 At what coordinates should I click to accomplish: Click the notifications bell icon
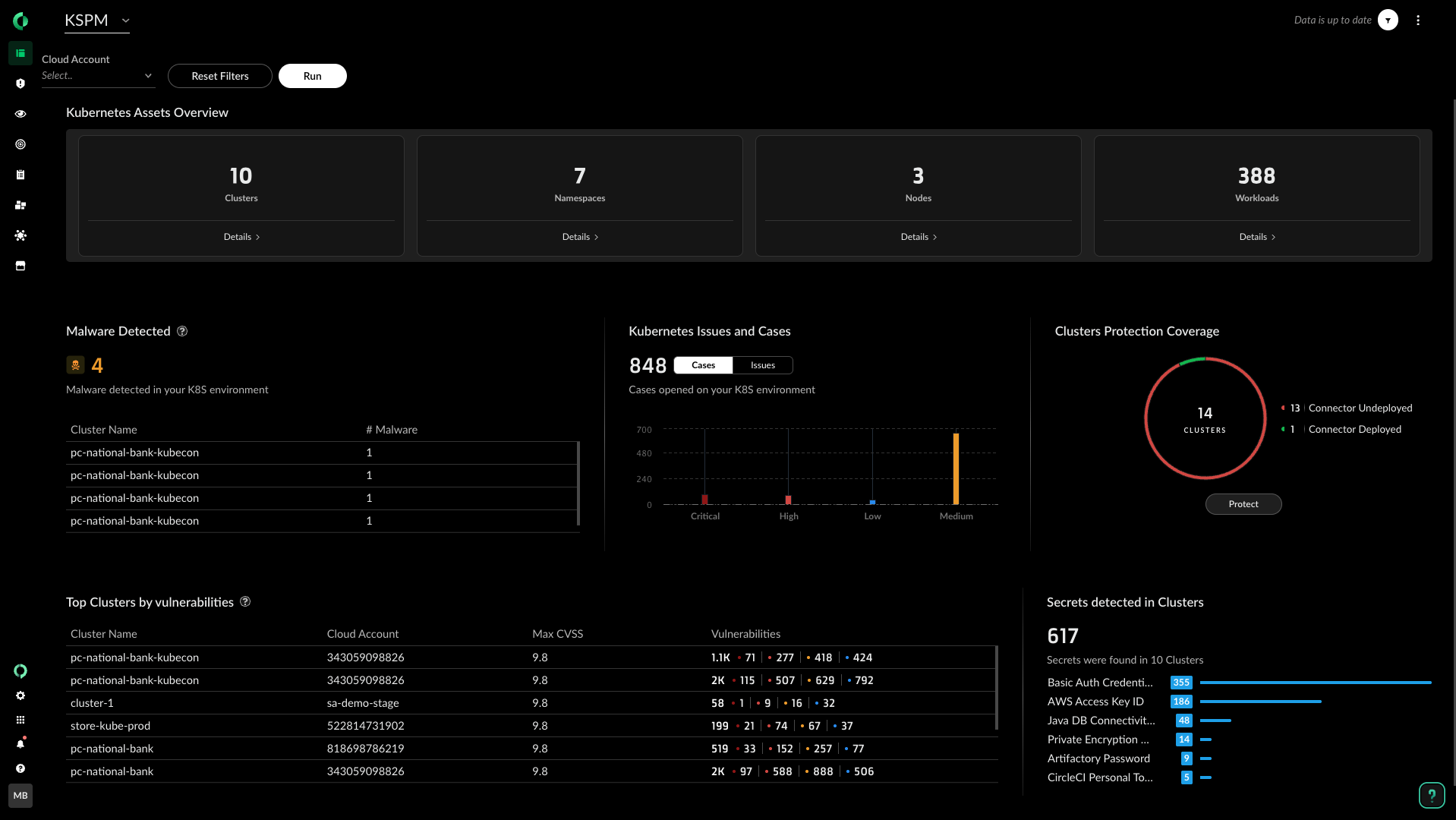point(20,744)
